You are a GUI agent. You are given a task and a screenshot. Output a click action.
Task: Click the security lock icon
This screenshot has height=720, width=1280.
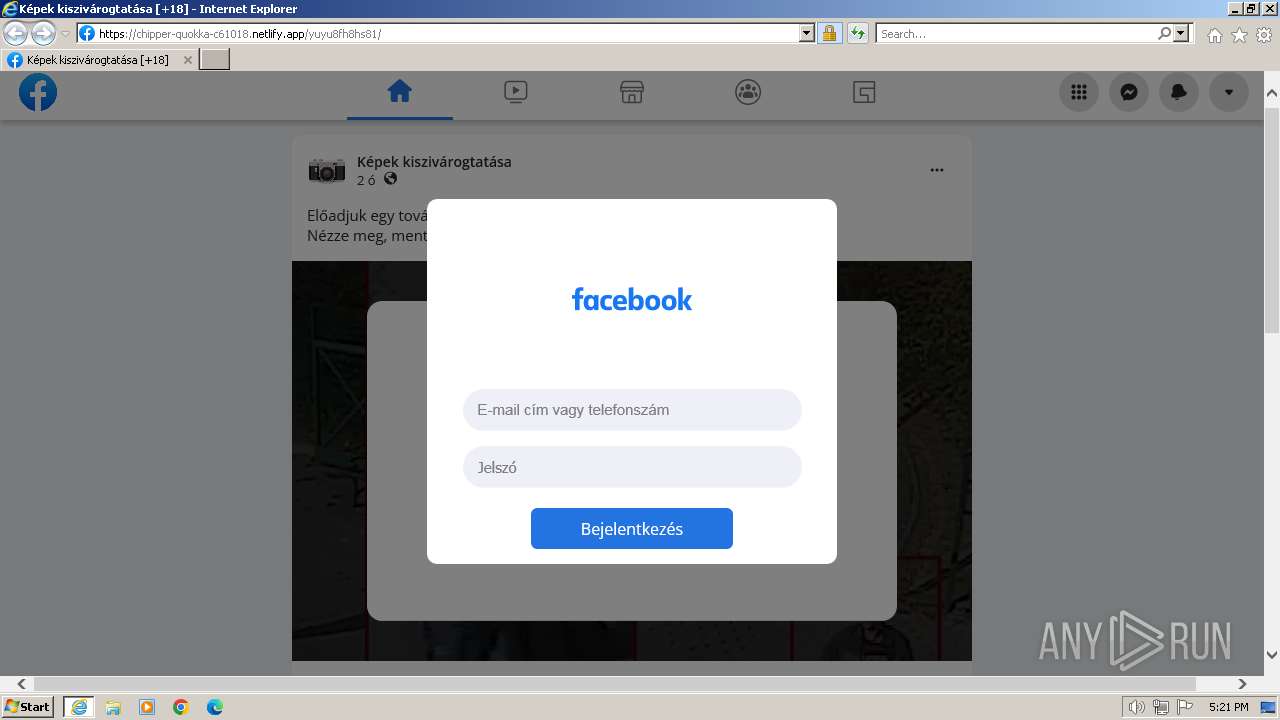829,33
